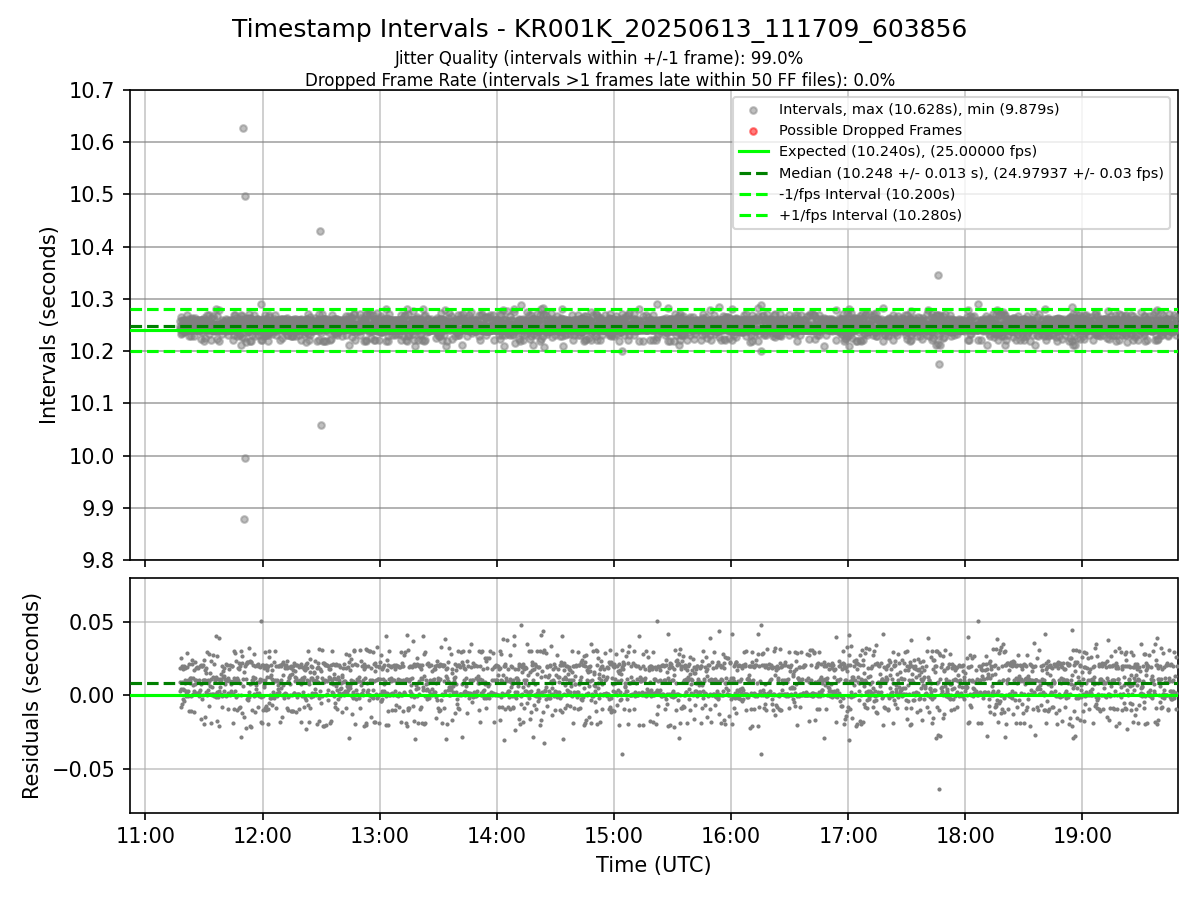Screen dimensions: 1200x900
Task: Click the 'Residuals (seconds)' y-axis label
Action: pyautogui.click(x=32, y=696)
